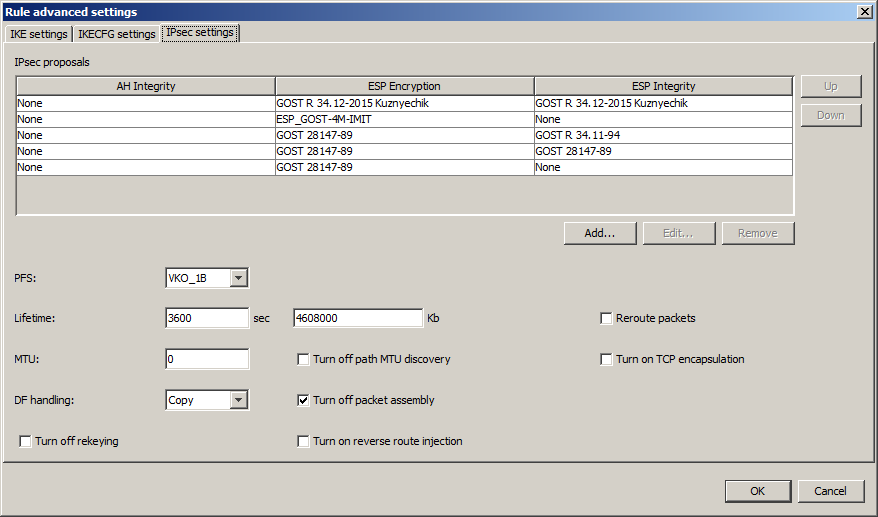Toggle Turn off rekeying checkbox
Screen dimensions: 878x517
(x=25, y=441)
